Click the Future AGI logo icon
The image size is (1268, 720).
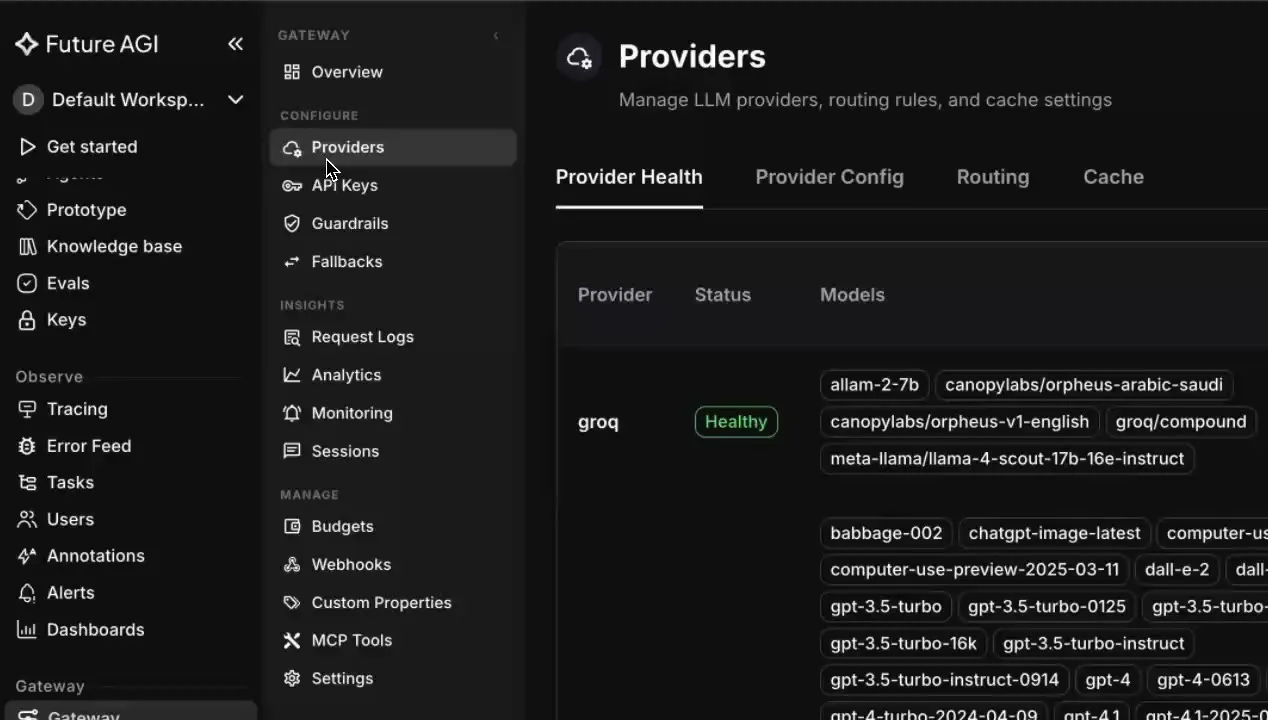pyautogui.click(x=27, y=44)
